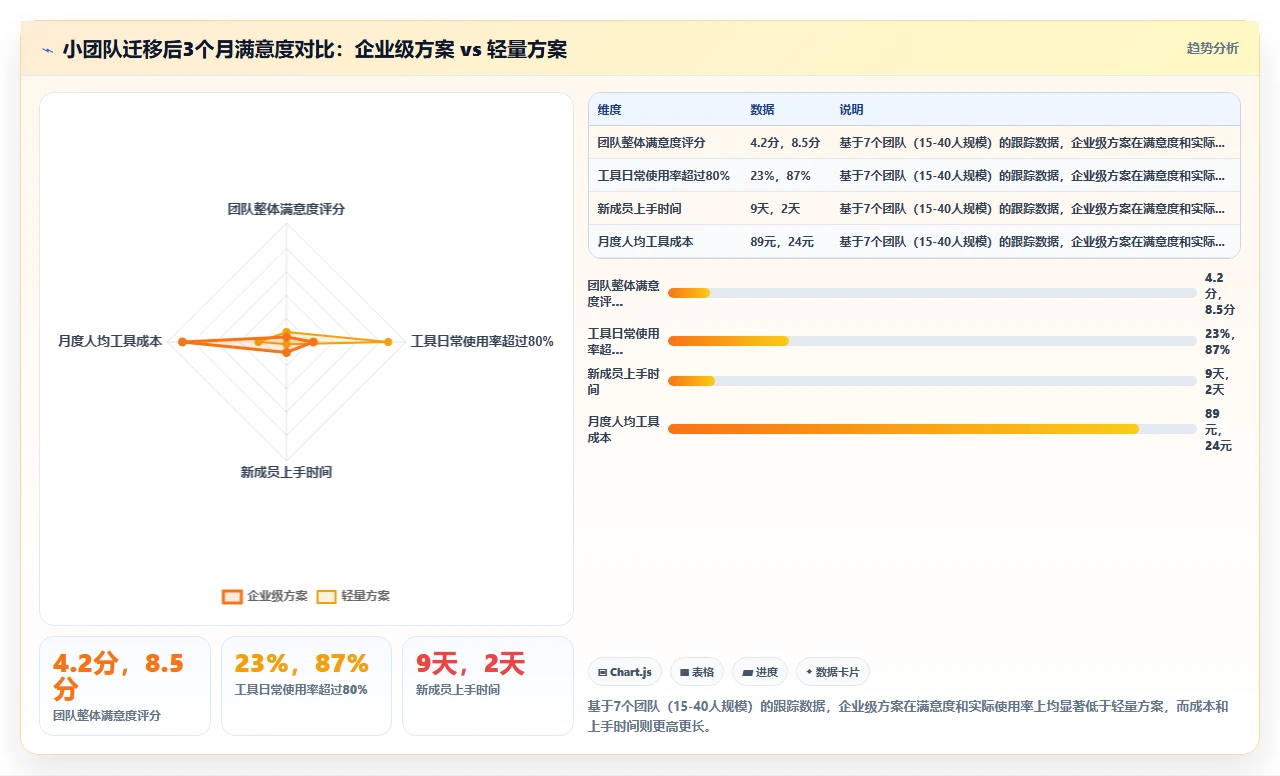Open the 9天，2天 stat card
1280x776 pixels.
[488, 686]
